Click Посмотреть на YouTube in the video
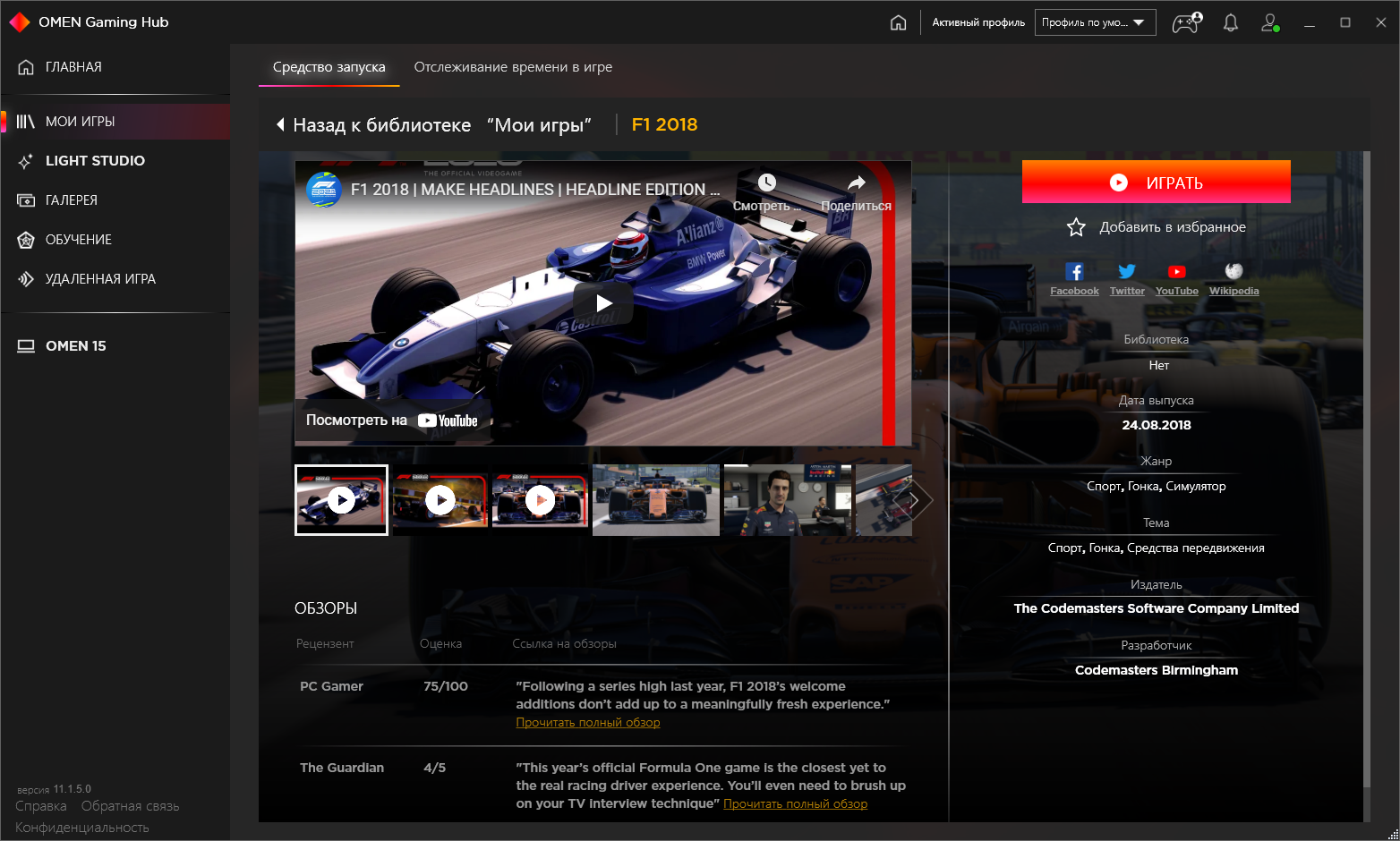This screenshot has height=841, width=1400. (x=392, y=420)
